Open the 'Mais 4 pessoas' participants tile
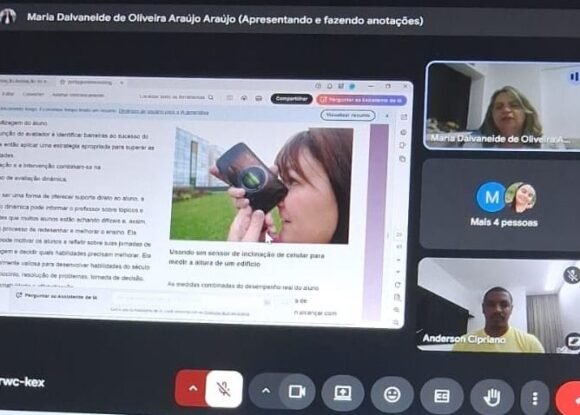The width and height of the screenshot is (580, 415). (500, 205)
